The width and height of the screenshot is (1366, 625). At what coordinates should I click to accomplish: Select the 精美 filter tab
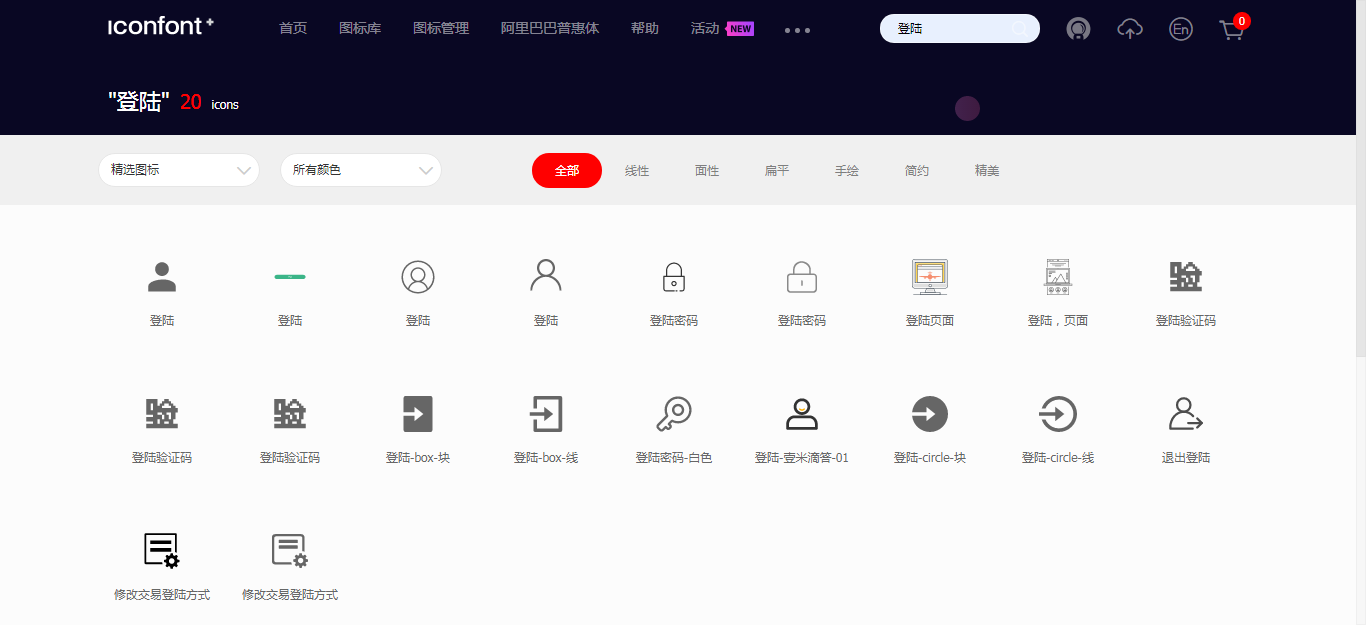[x=987, y=171]
